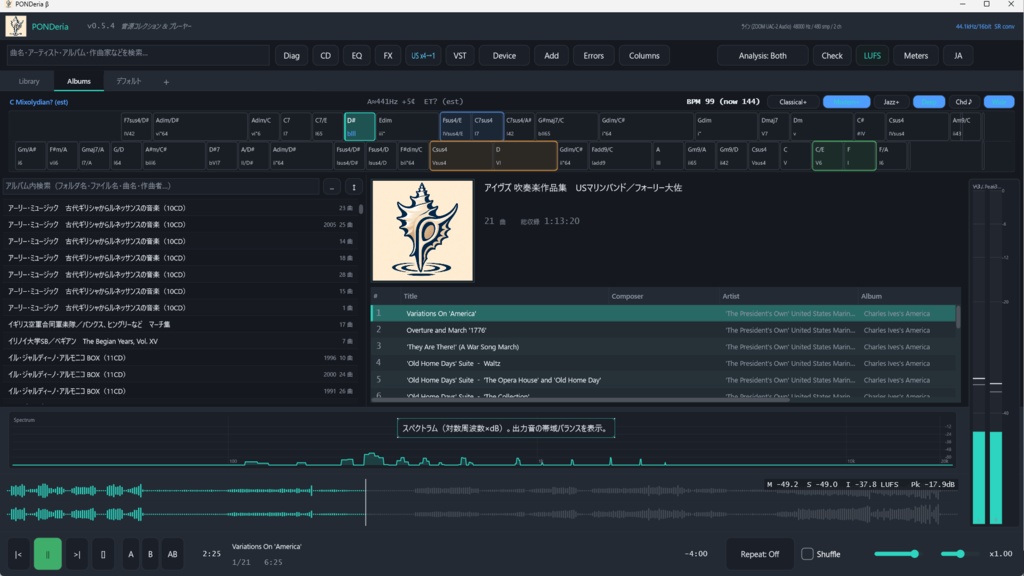The height and width of the screenshot is (576, 1024).
Task: Stop playback with the square button
Action: 103,554
